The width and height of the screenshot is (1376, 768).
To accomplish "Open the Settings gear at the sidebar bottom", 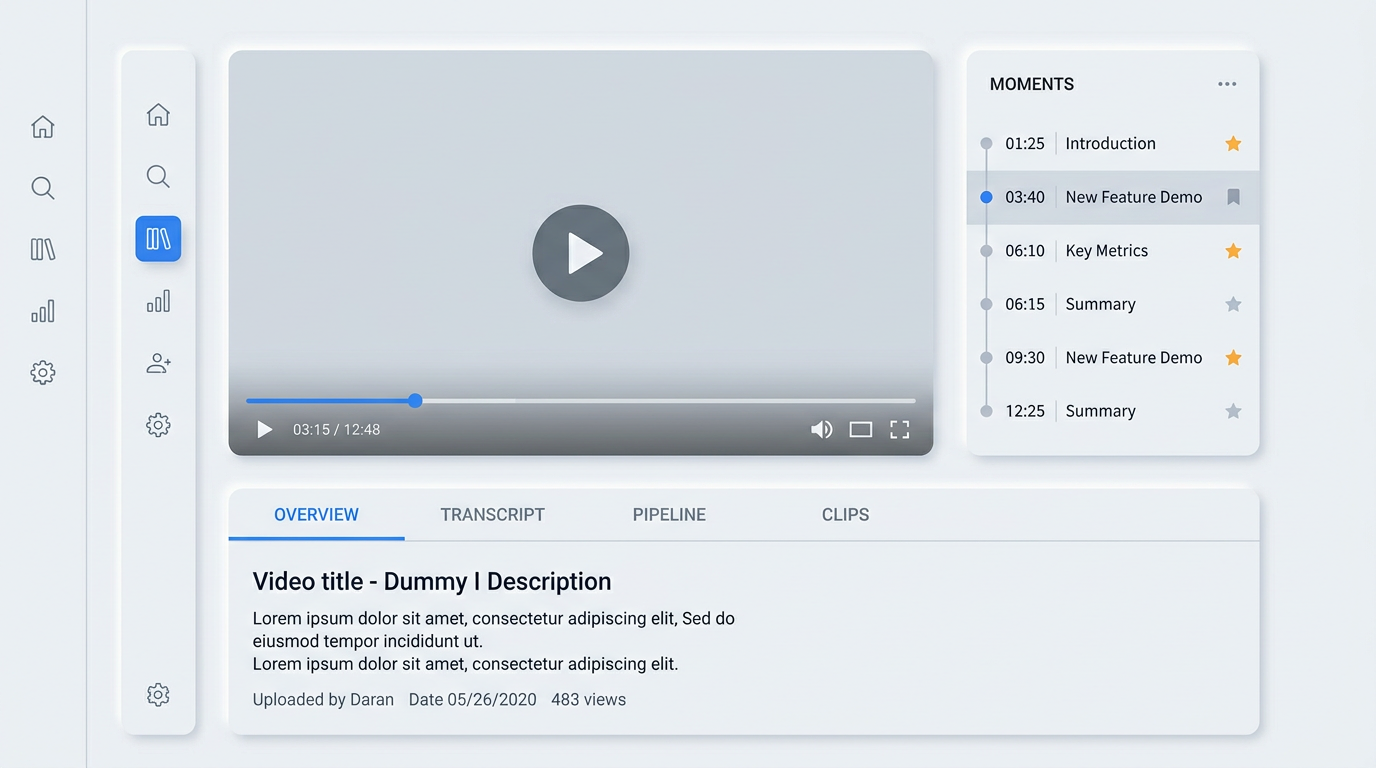I will (x=158, y=695).
